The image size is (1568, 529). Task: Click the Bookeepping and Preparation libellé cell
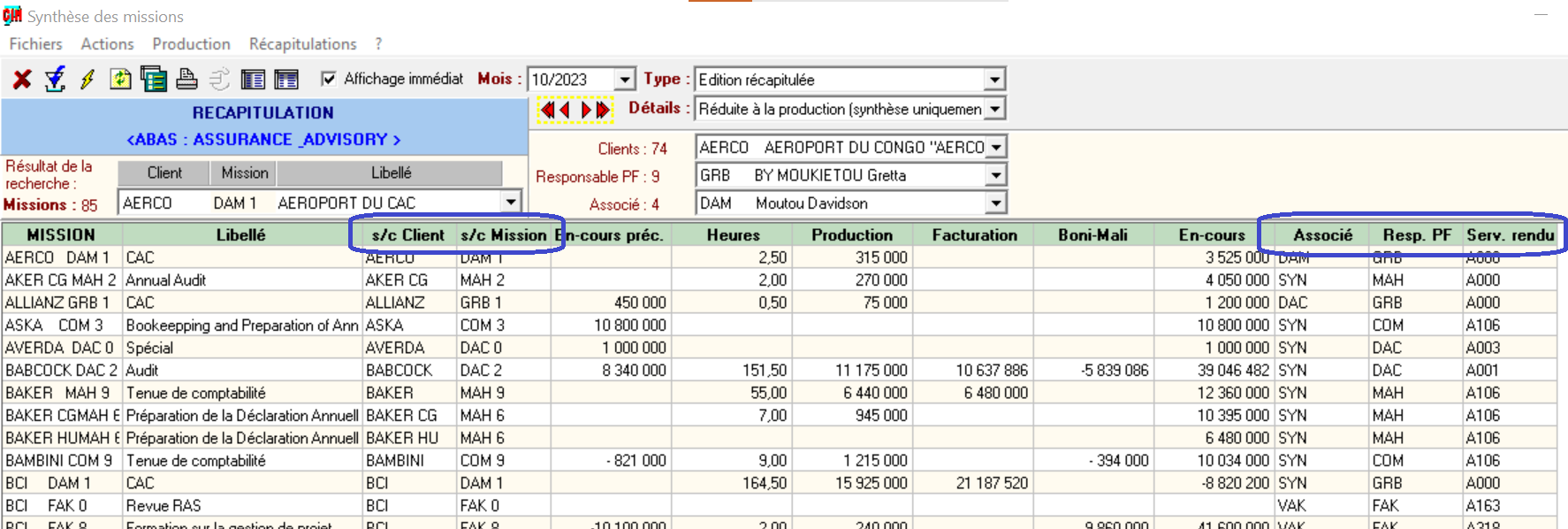point(242,326)
